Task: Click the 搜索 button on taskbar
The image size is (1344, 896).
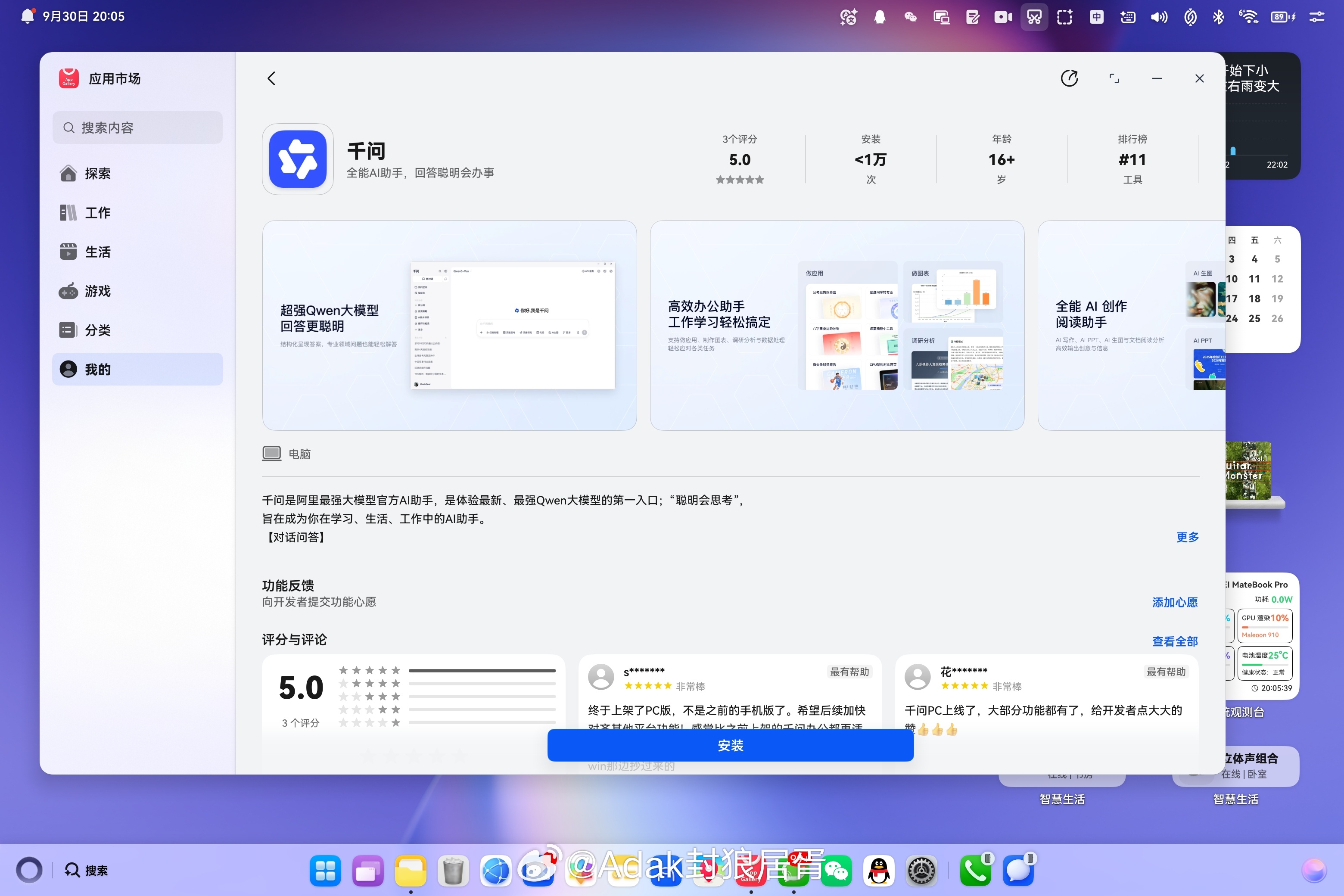Action: coord(86,870)
